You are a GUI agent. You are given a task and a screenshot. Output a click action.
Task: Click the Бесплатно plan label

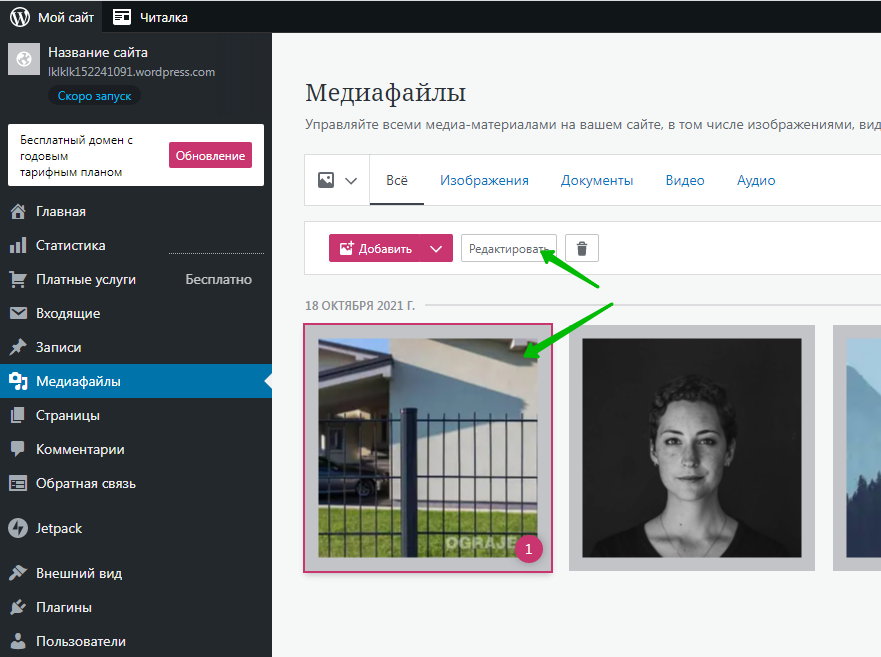point(219,279)
